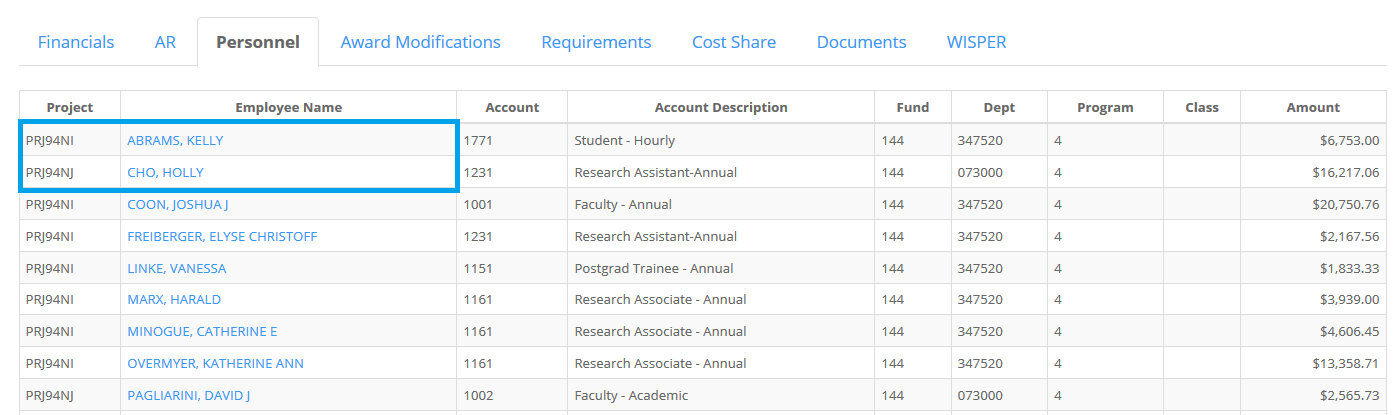
Task: Open MINOGUE, CATHERINE E link
Action: (202, 331)
